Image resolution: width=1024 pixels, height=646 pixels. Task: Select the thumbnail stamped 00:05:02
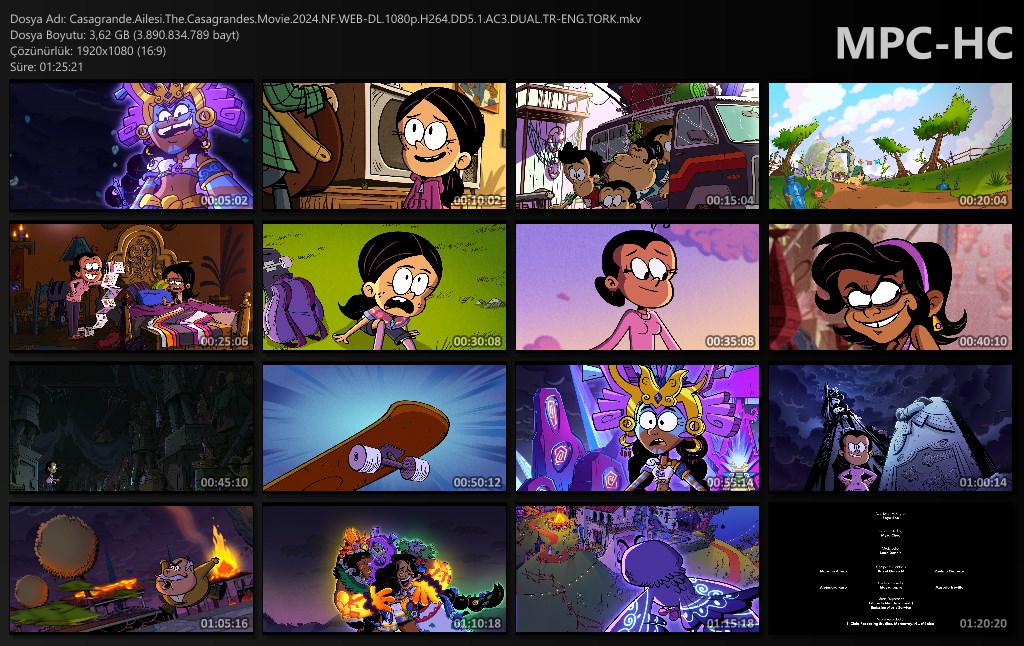[x=131, y=146]
